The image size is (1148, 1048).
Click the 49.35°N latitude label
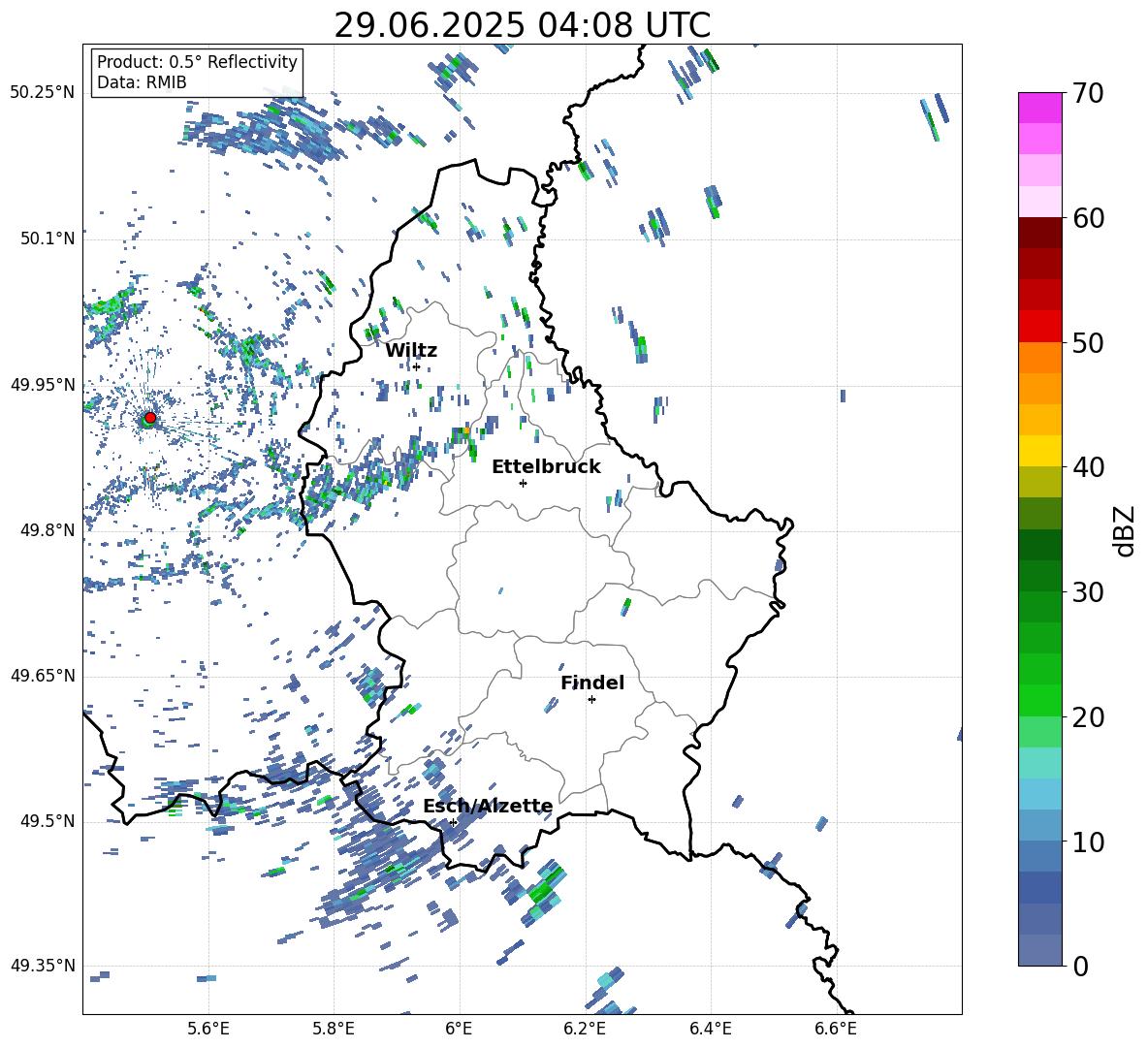[x=43, y=966]
